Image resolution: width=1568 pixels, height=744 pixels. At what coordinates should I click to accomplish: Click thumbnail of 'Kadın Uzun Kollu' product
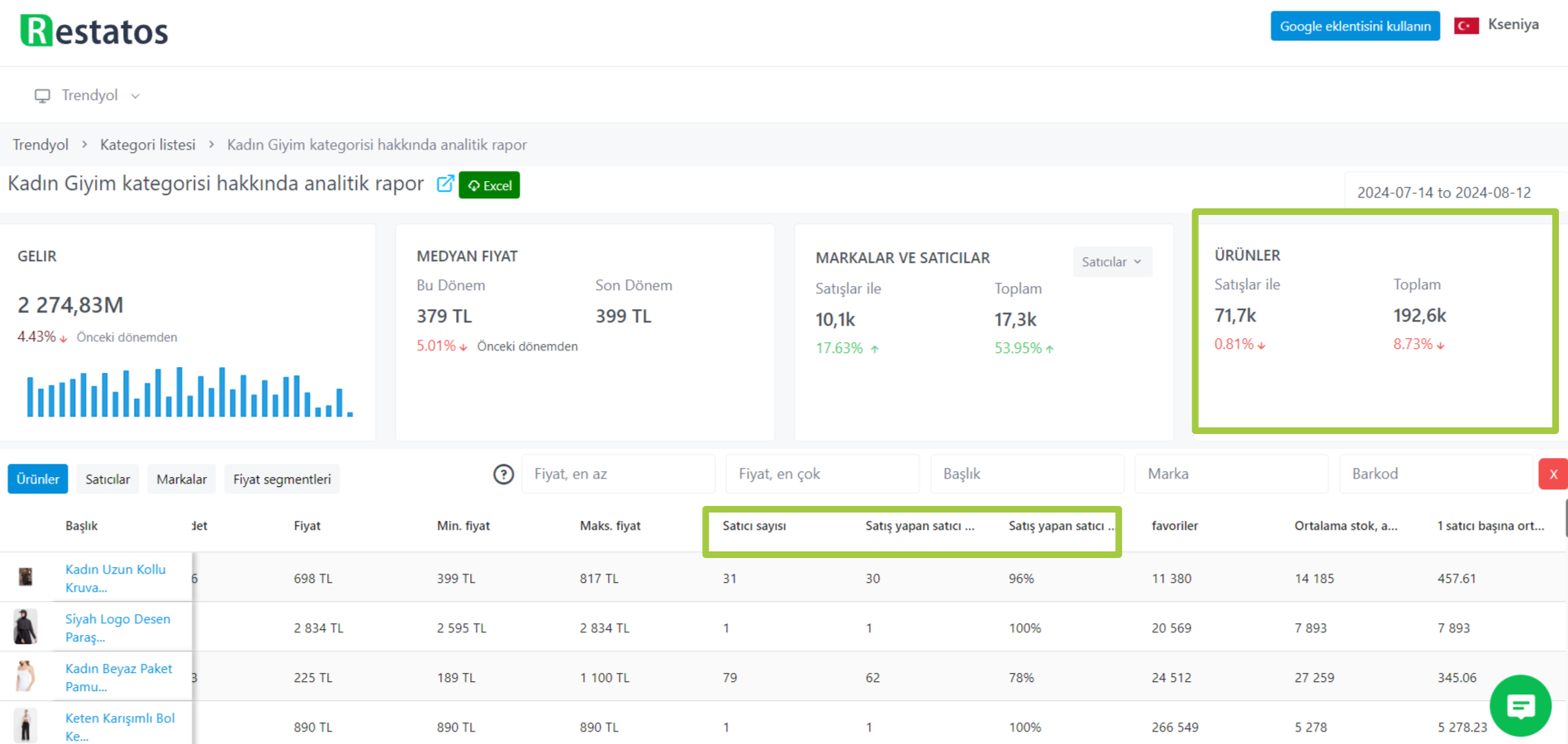click(x=26, y=577)
